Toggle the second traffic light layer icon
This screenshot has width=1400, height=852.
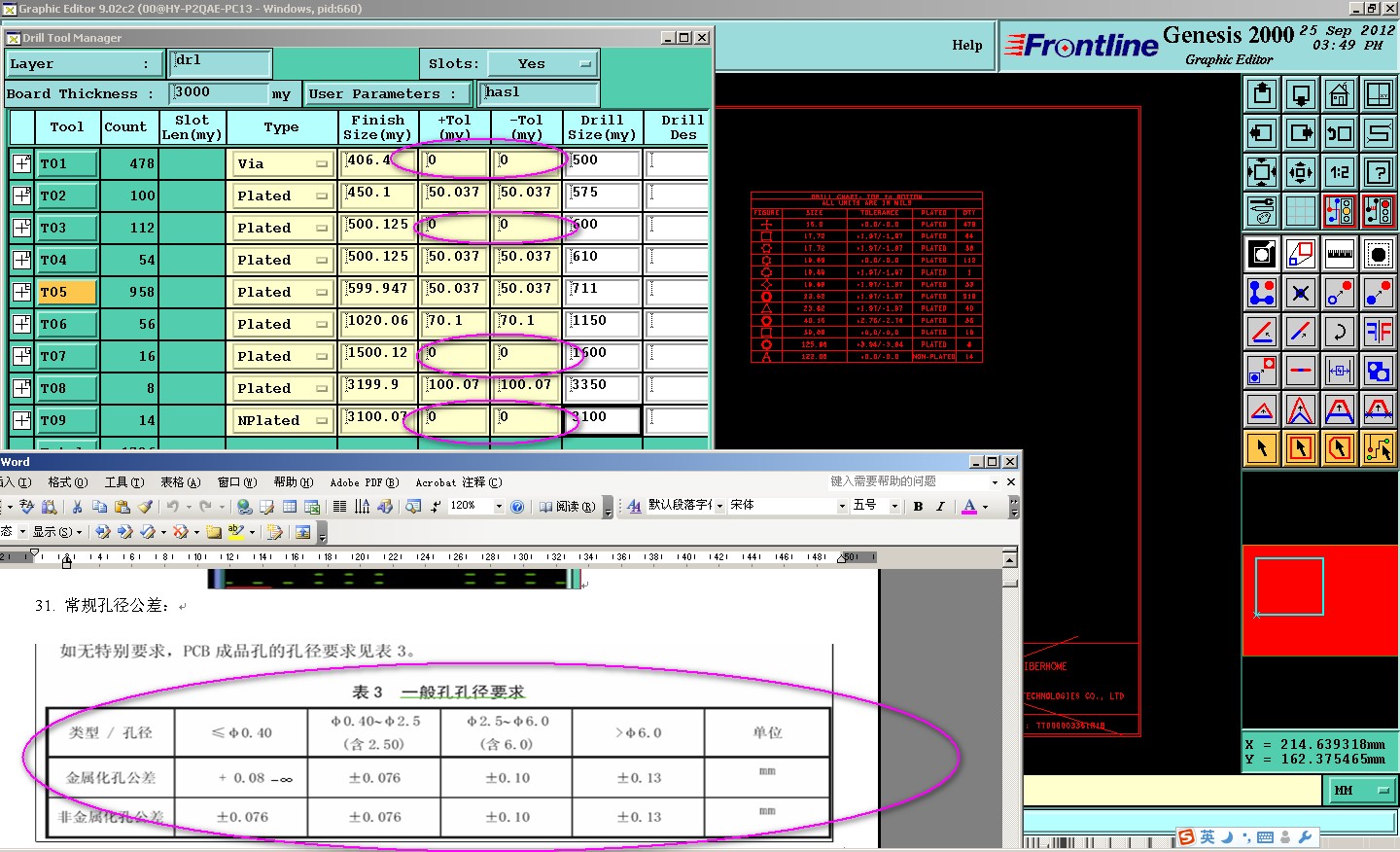click(1379, 211)
